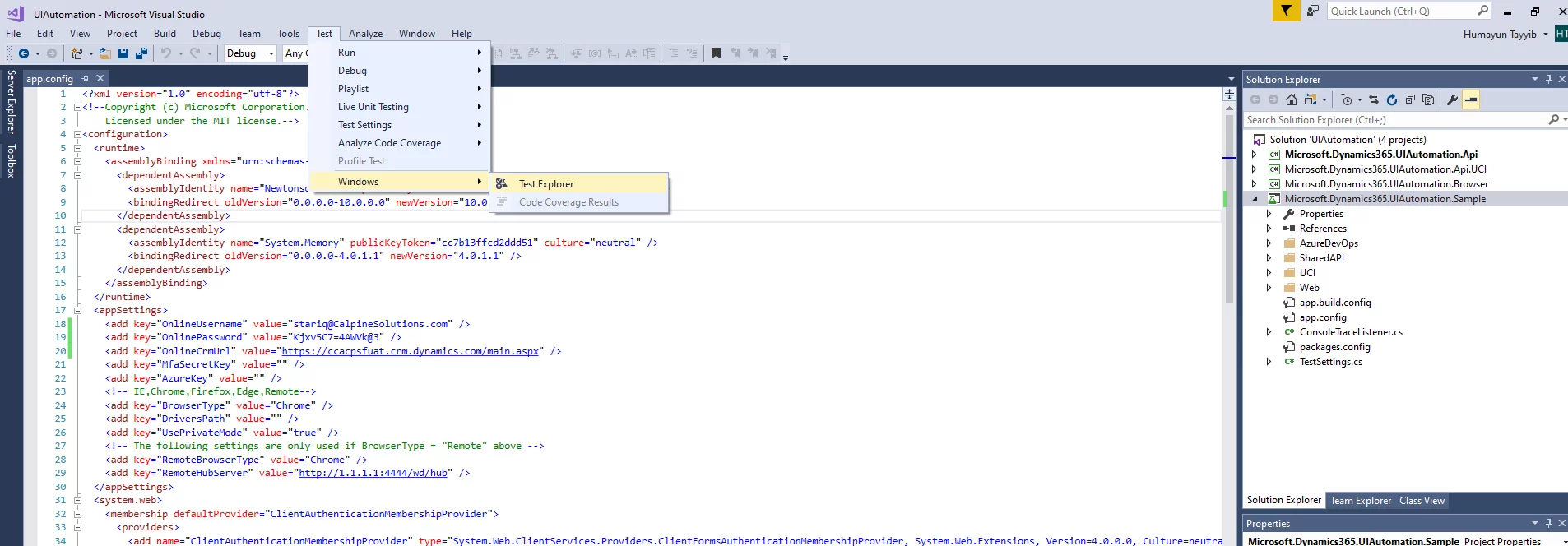
Task: Open the Analyze menu
Action: pos(365,34)
